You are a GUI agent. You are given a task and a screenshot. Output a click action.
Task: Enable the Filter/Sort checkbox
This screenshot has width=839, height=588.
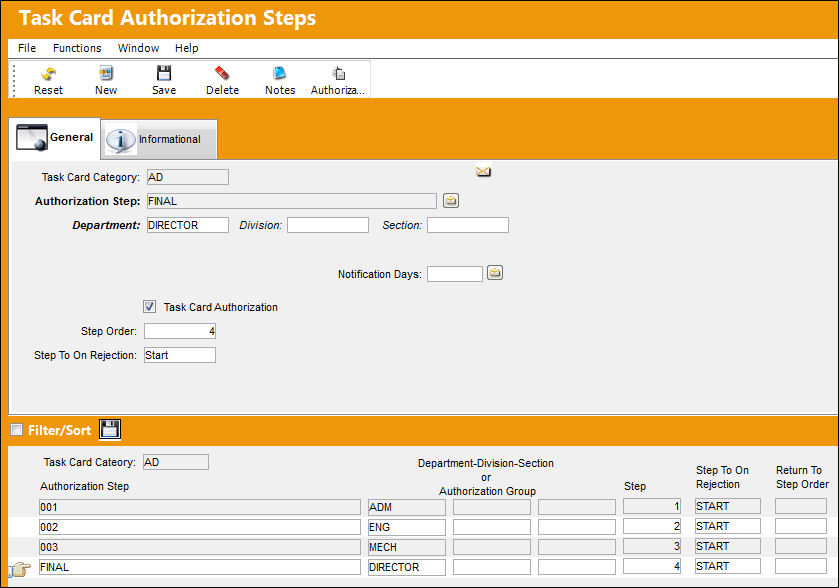pyautogui.click(x=17, y=430)
